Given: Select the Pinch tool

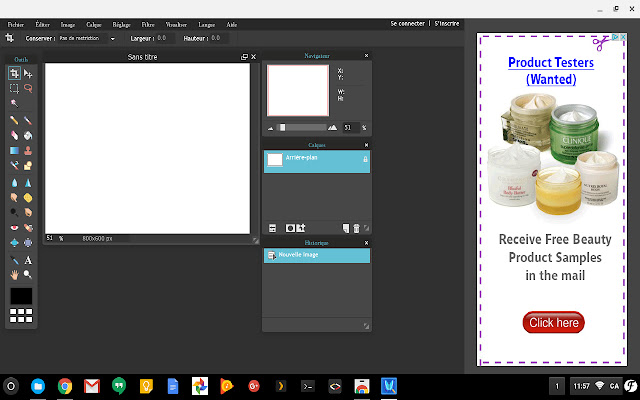Looking at the screenshot, I should point(28,242).
